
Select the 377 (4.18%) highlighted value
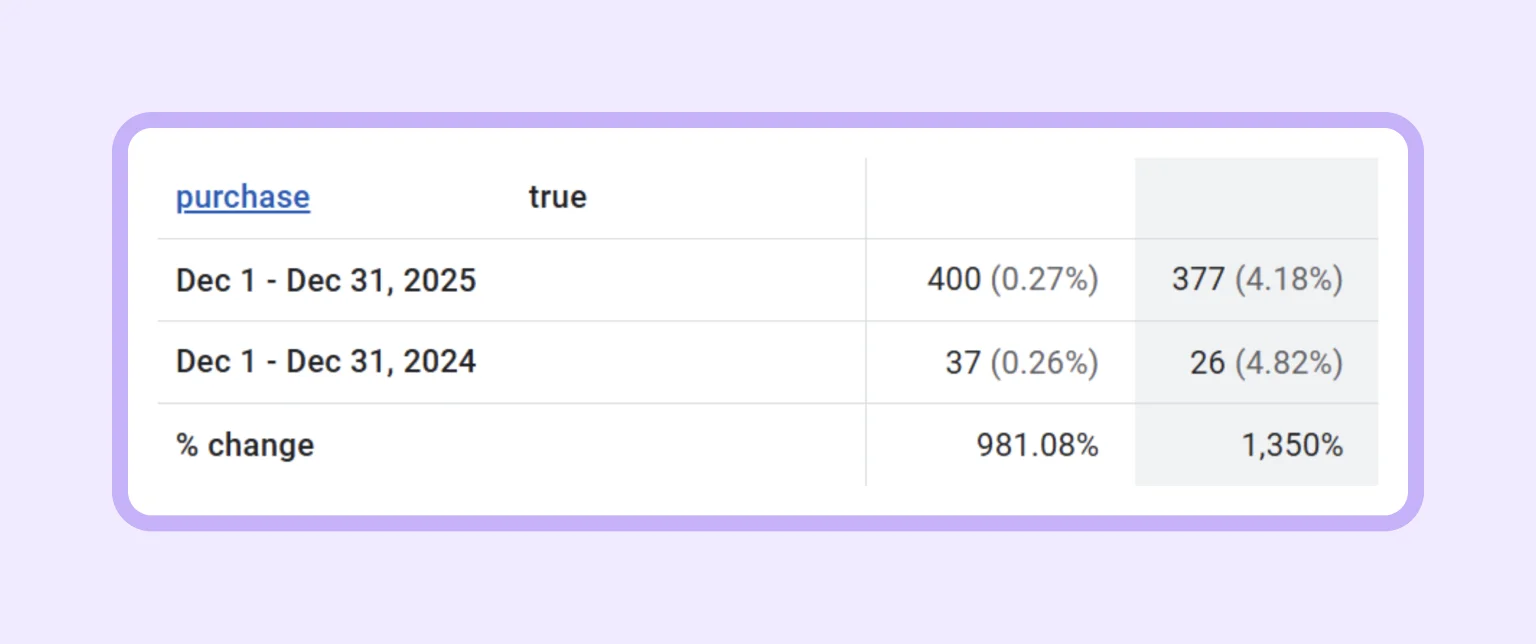click(x=1256, y=280)
